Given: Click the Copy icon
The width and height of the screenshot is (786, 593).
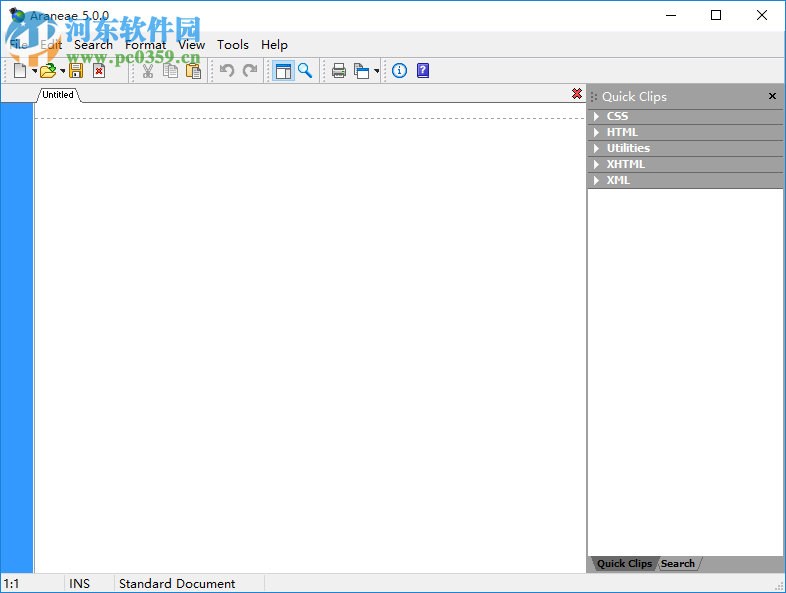Looking at the screenshot, I should pyautogui.click(x=170, y=71).
